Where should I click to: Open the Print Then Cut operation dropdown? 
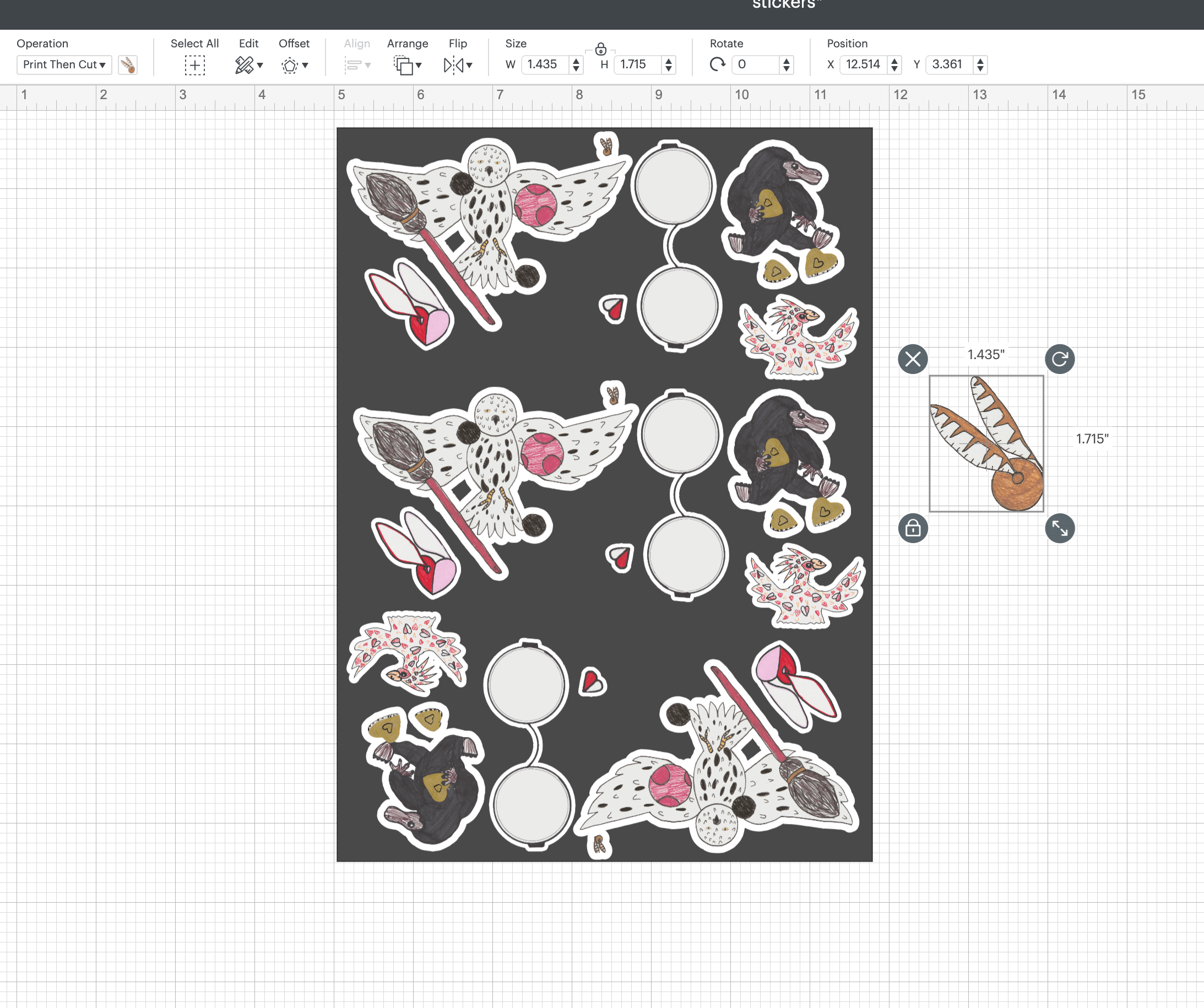(x=64, y=65)
